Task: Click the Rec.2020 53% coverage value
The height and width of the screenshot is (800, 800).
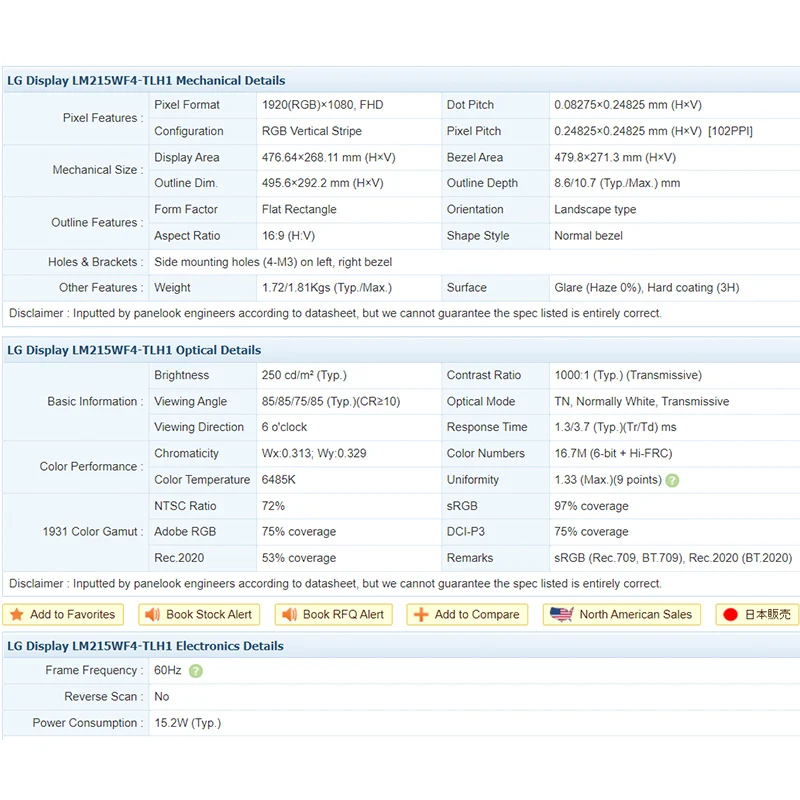Action: 299,558
